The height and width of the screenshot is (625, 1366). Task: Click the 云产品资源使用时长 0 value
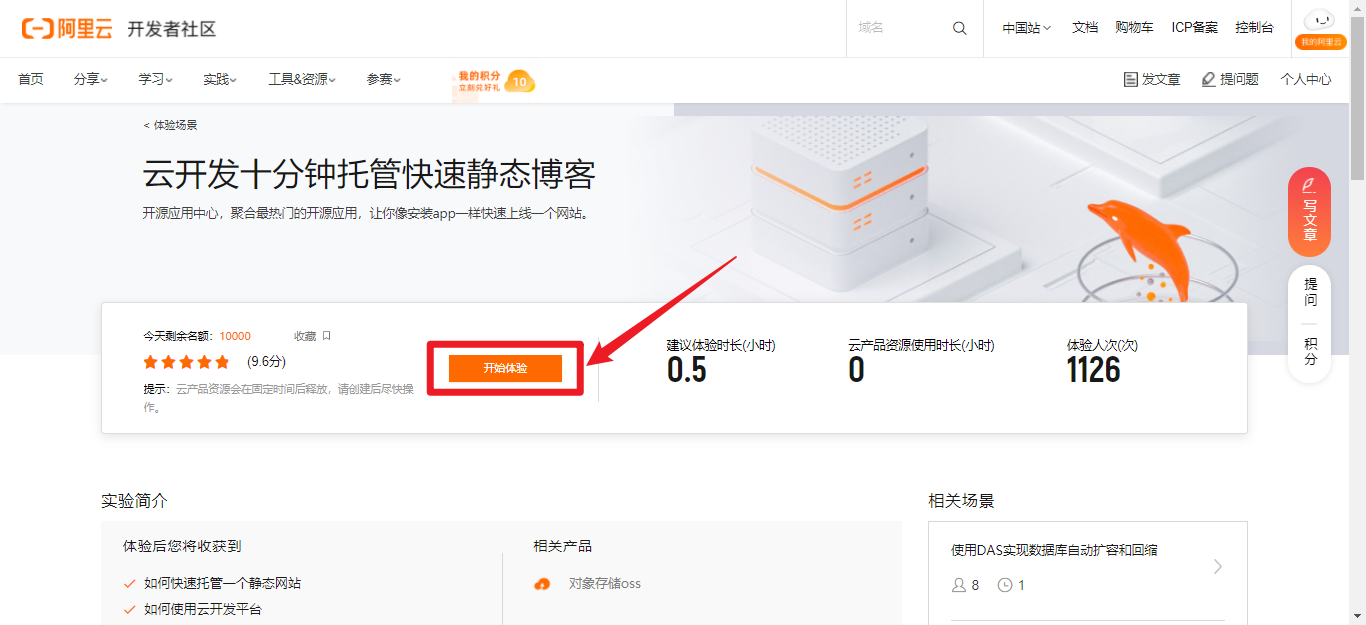coord(856,370)
